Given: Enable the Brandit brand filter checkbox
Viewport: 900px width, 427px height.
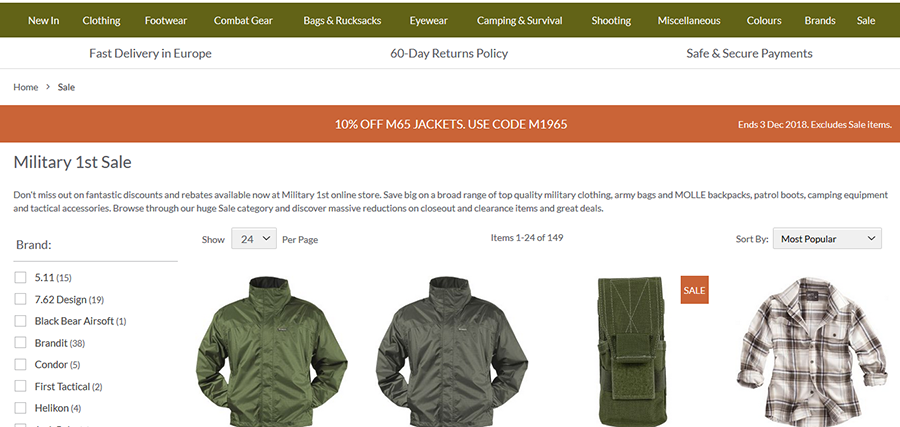Looking at the screenshot, I should tap(20, 343).
